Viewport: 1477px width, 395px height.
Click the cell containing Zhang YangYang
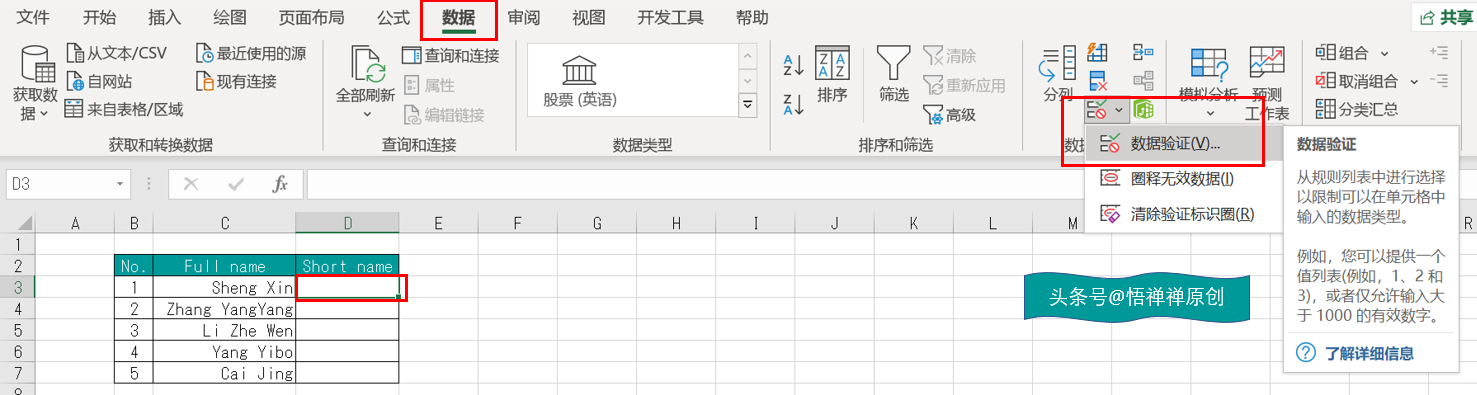(225, 309)
